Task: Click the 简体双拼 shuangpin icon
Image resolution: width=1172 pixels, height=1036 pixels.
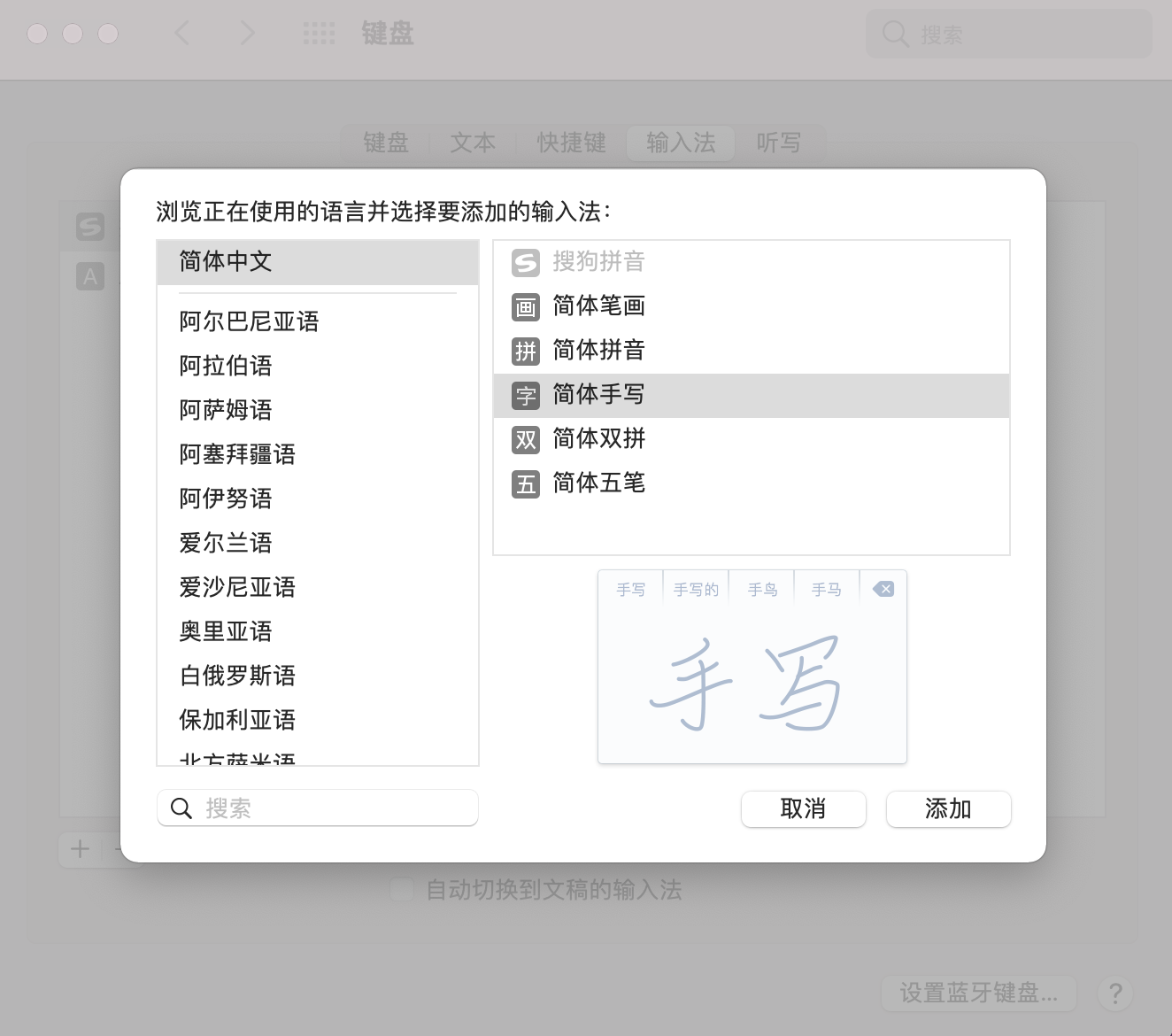Action: tap(526, 440)
